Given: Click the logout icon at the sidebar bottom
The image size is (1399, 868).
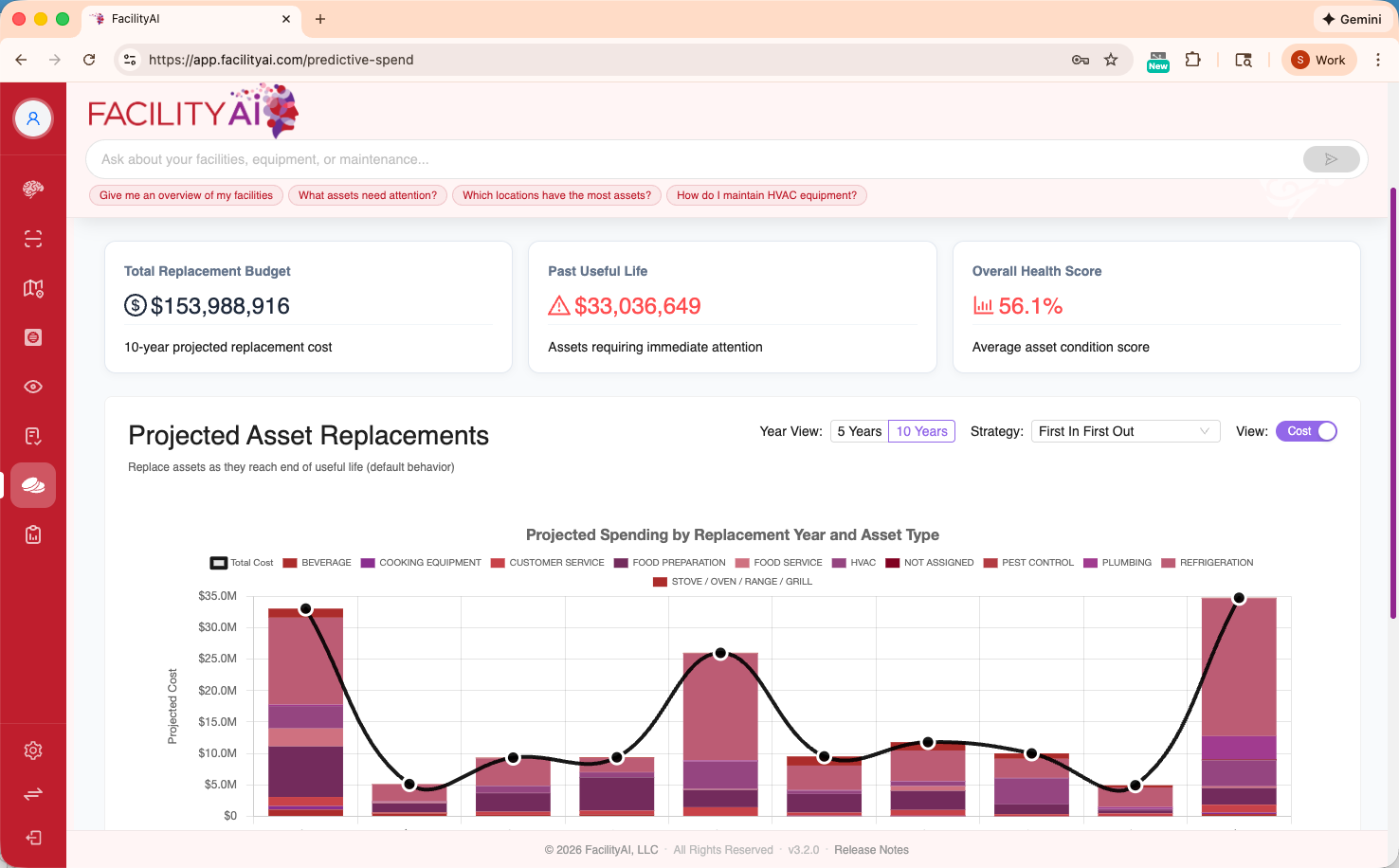Looking at the screenshot, I should pos(33,838).
